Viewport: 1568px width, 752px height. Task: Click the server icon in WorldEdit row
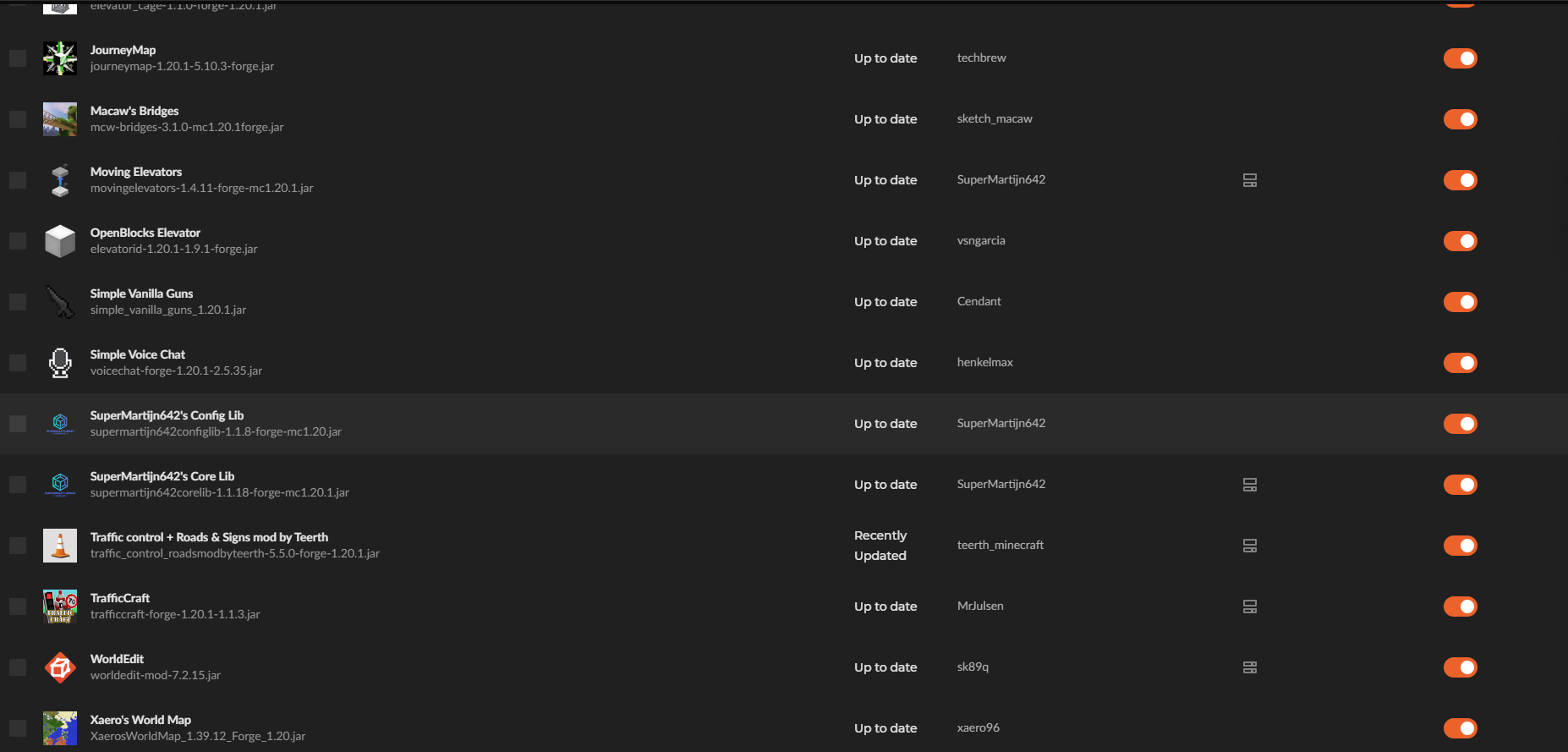pos(1250,667)
